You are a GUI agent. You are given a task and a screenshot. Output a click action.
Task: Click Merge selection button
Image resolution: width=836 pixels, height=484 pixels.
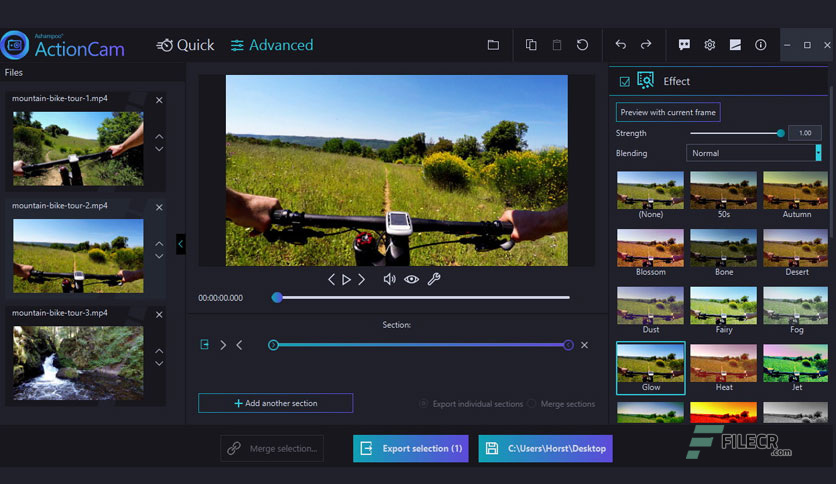coord(272,448)
